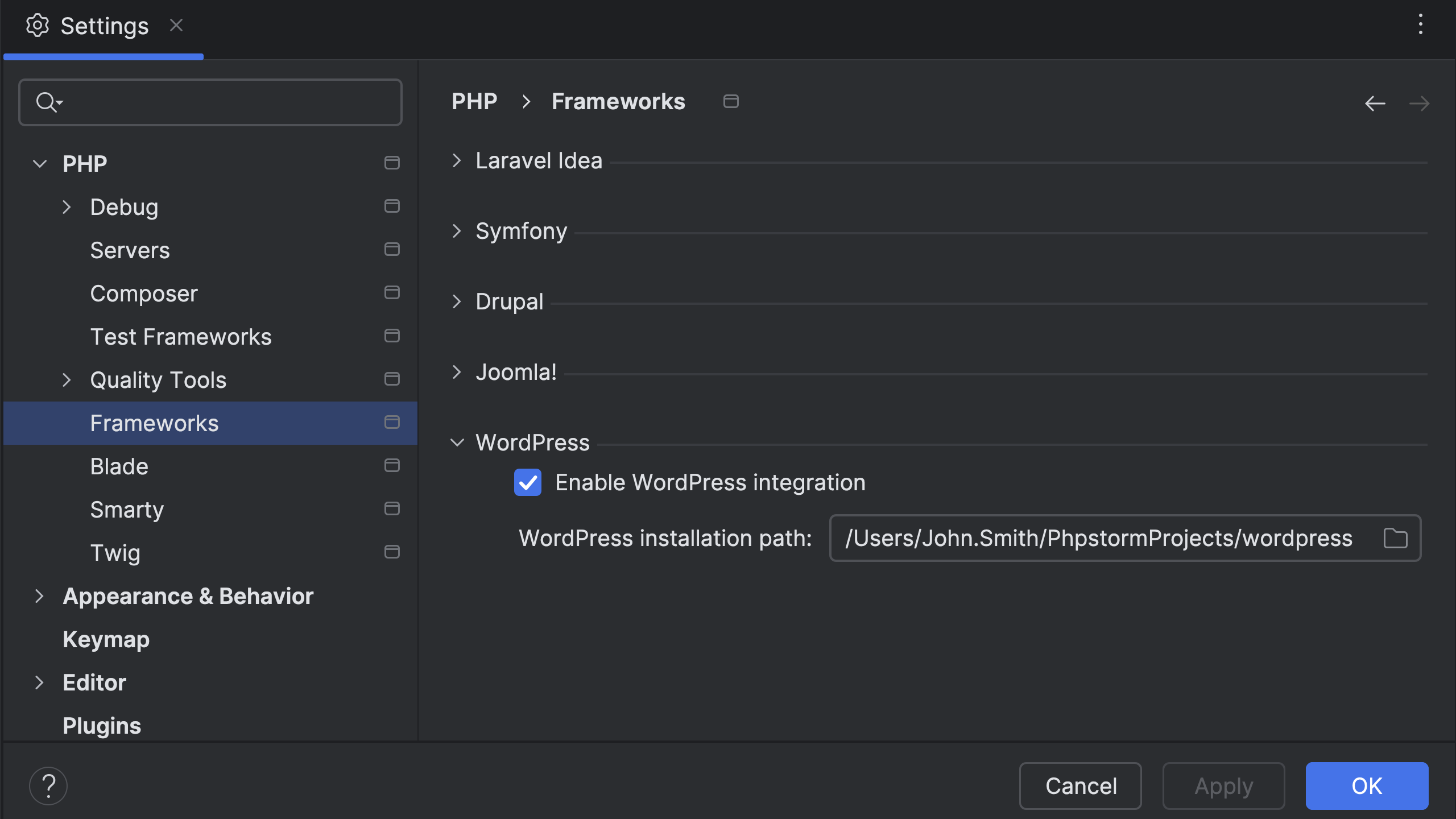Click the help question mark icon
Screen dimensions: 1456x819
point(48,786)
